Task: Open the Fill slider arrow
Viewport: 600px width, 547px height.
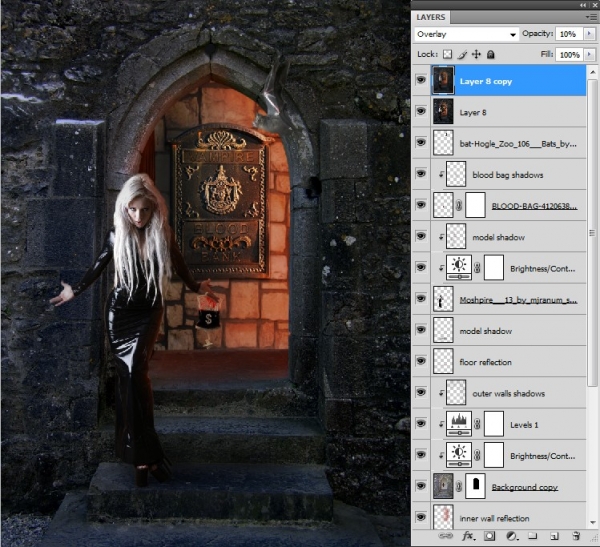Action: (589, 55)
